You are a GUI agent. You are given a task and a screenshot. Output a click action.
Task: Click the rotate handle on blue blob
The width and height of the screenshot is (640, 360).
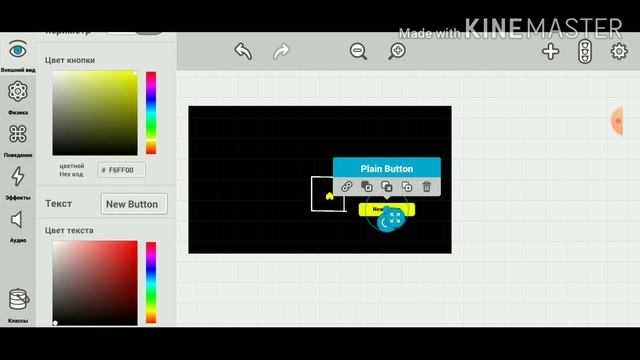pyautogui.click(x=384, y=223)
